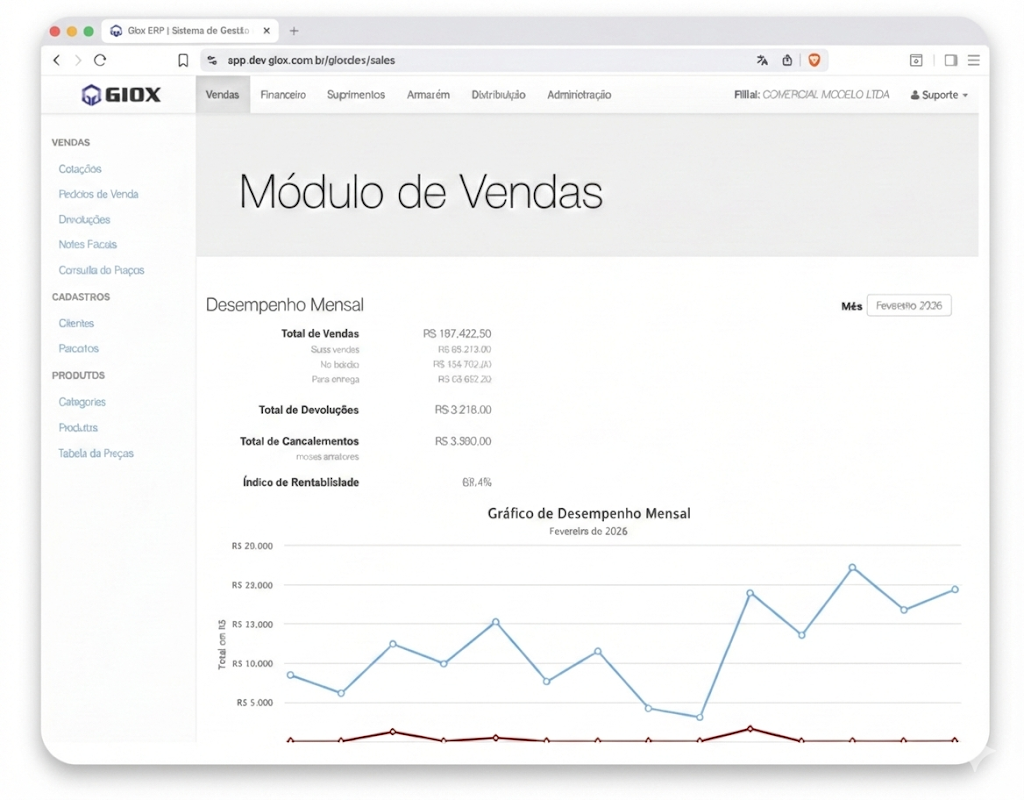Open the Brave shields icon
The width and height of the screenshot is (1024, 800).
814,60
